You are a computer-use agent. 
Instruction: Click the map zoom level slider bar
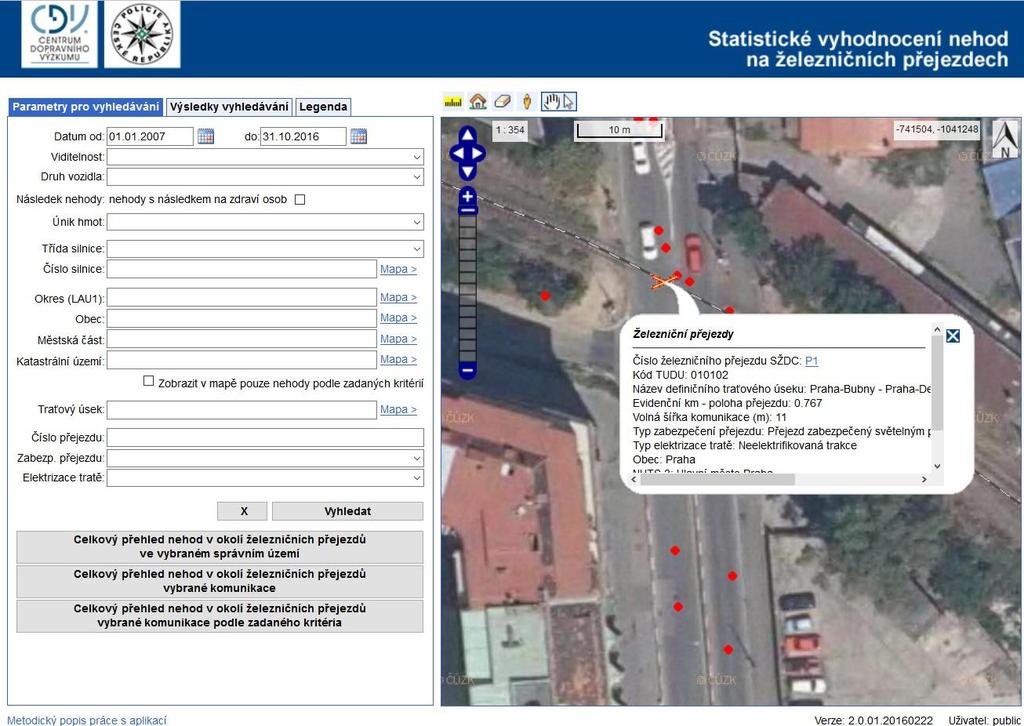[468, 287]
